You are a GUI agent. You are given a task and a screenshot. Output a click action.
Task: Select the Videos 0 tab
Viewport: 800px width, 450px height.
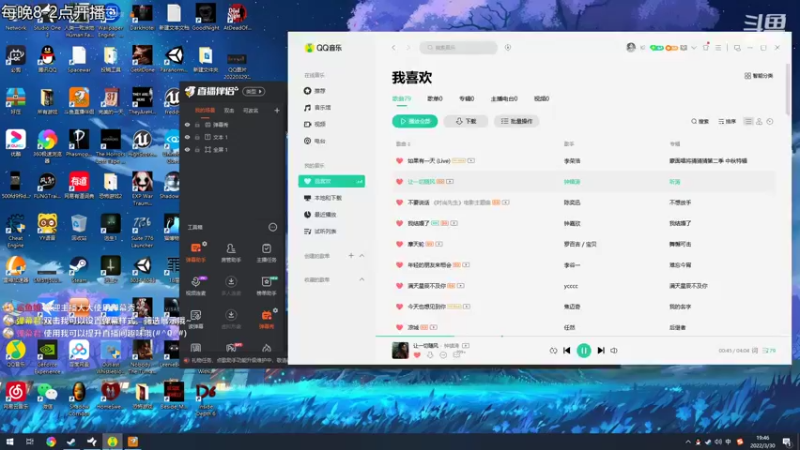tap(541, 98)
